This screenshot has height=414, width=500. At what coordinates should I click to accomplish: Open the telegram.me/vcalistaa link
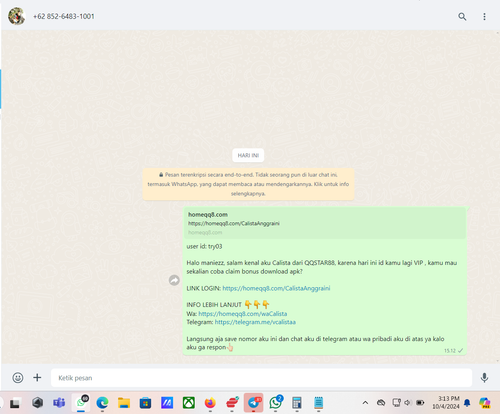[x=255, y=322]
